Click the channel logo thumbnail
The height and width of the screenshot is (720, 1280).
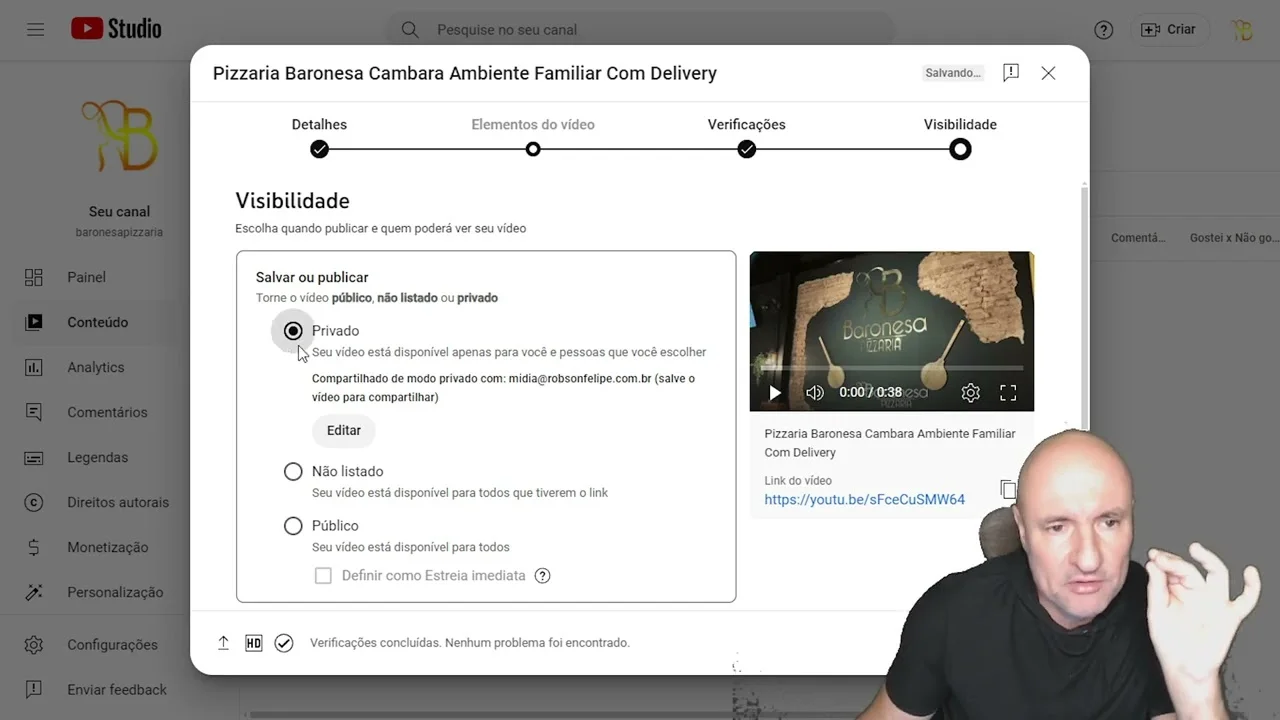119,136
